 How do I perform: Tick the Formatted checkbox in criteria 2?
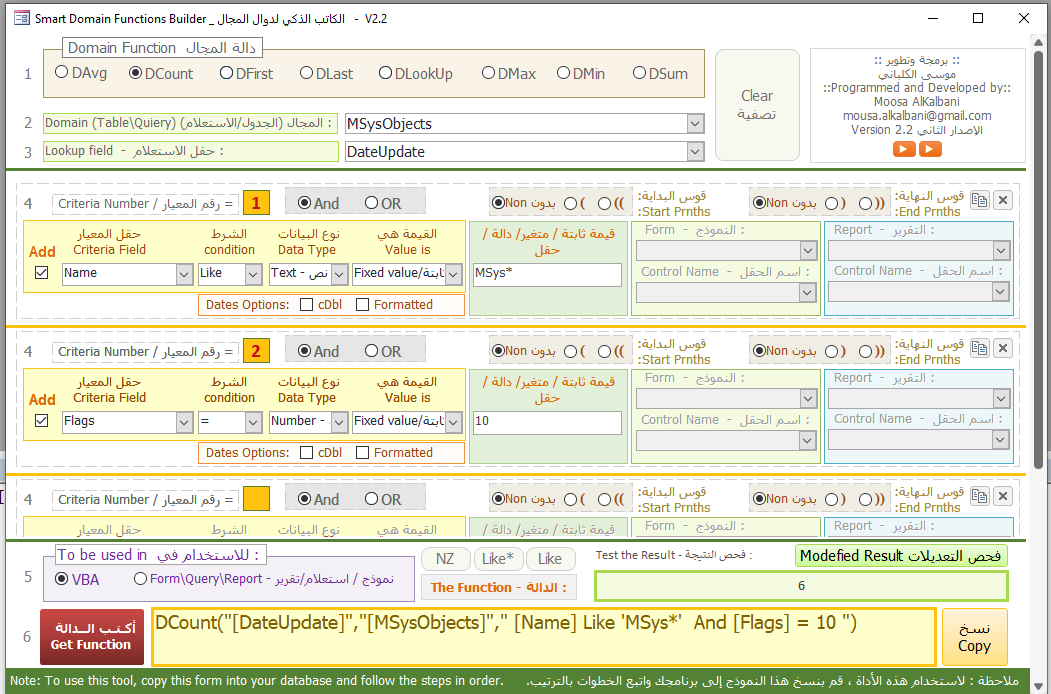[x=362, y=453]
